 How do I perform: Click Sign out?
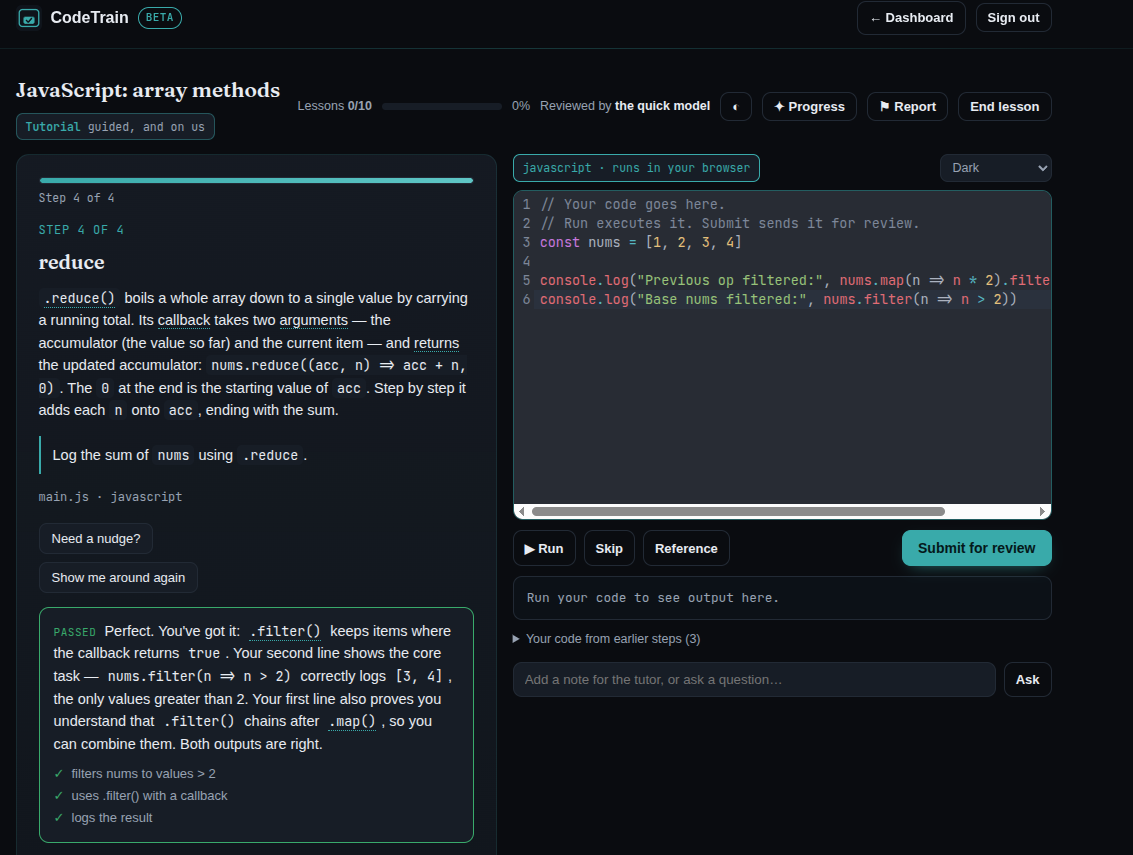pyautogui.click(x=1013, y=18)
